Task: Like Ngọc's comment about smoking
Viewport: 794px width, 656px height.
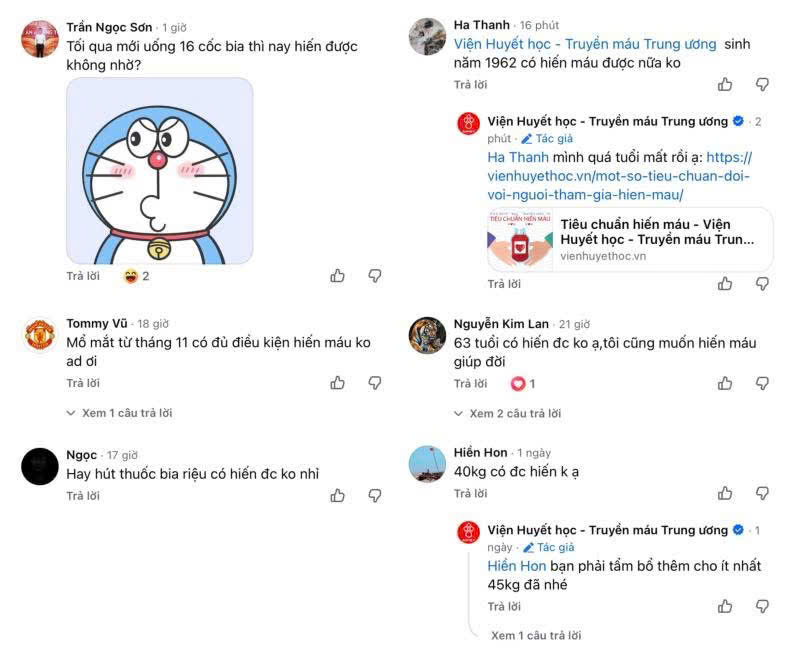Action: click(338, 495)
